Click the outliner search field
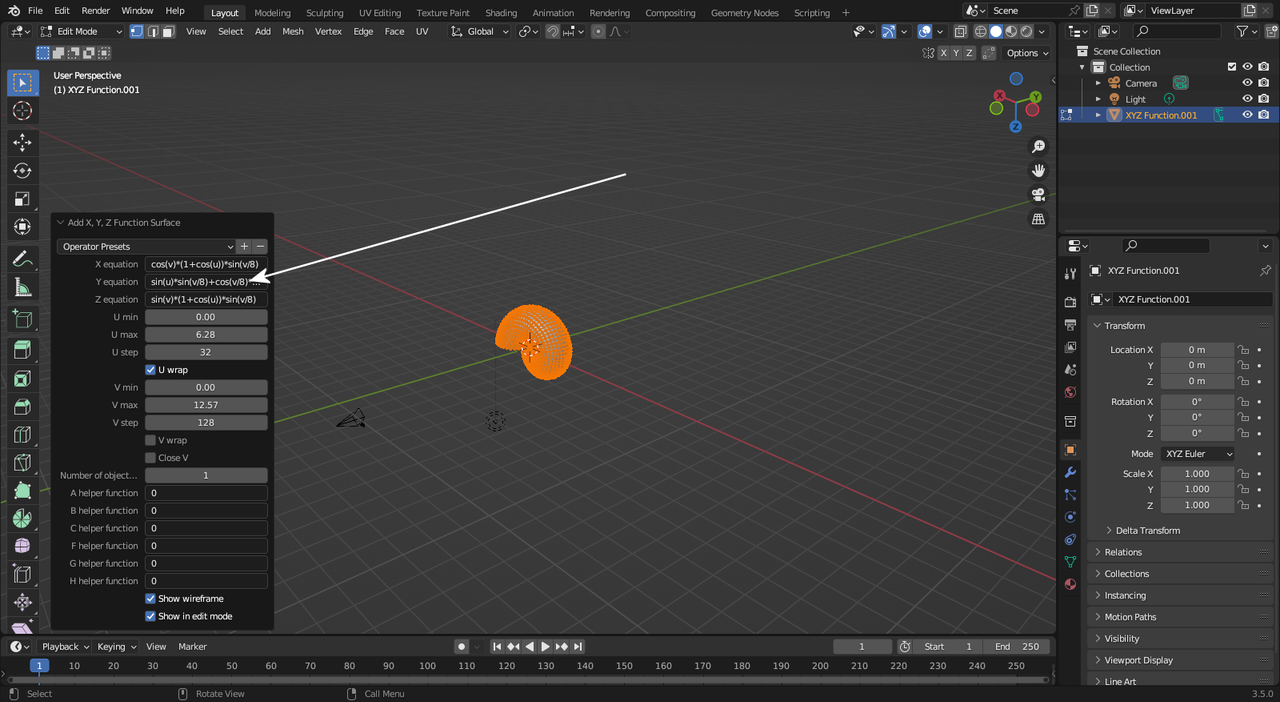The image size is (1280, 702). coord(1177,31)
